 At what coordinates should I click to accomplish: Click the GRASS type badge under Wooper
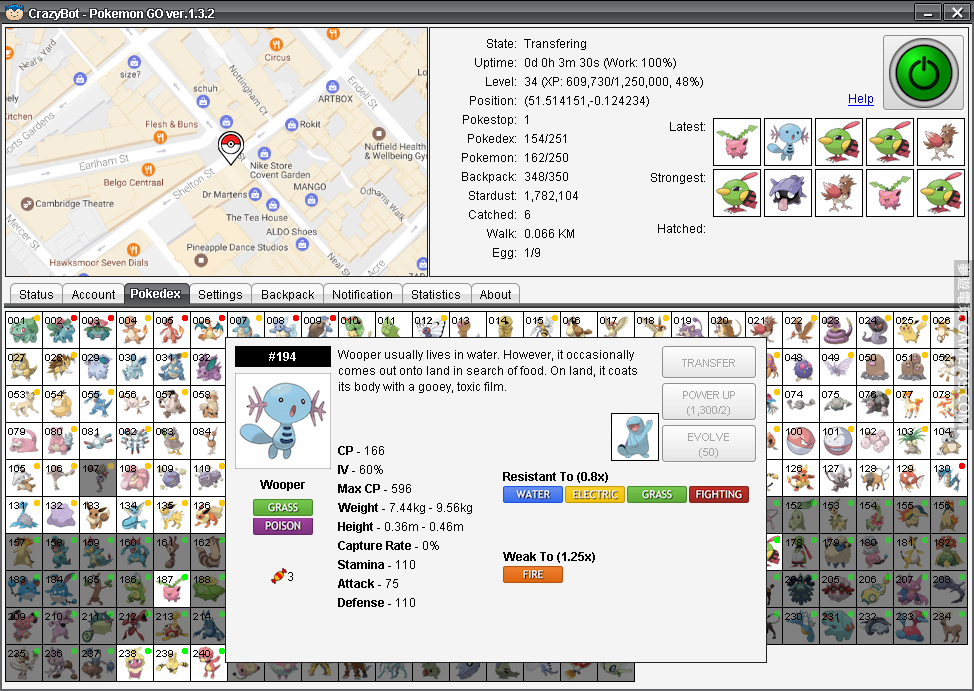coord(283,507)
